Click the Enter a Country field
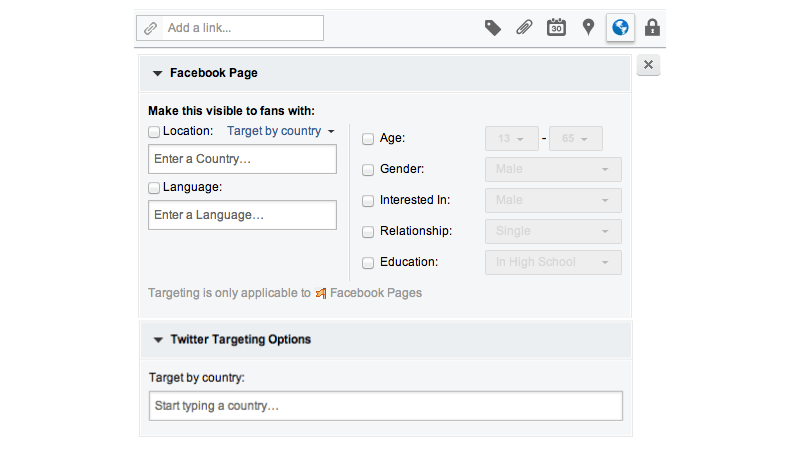785x451 pixels. pos(242,159)
